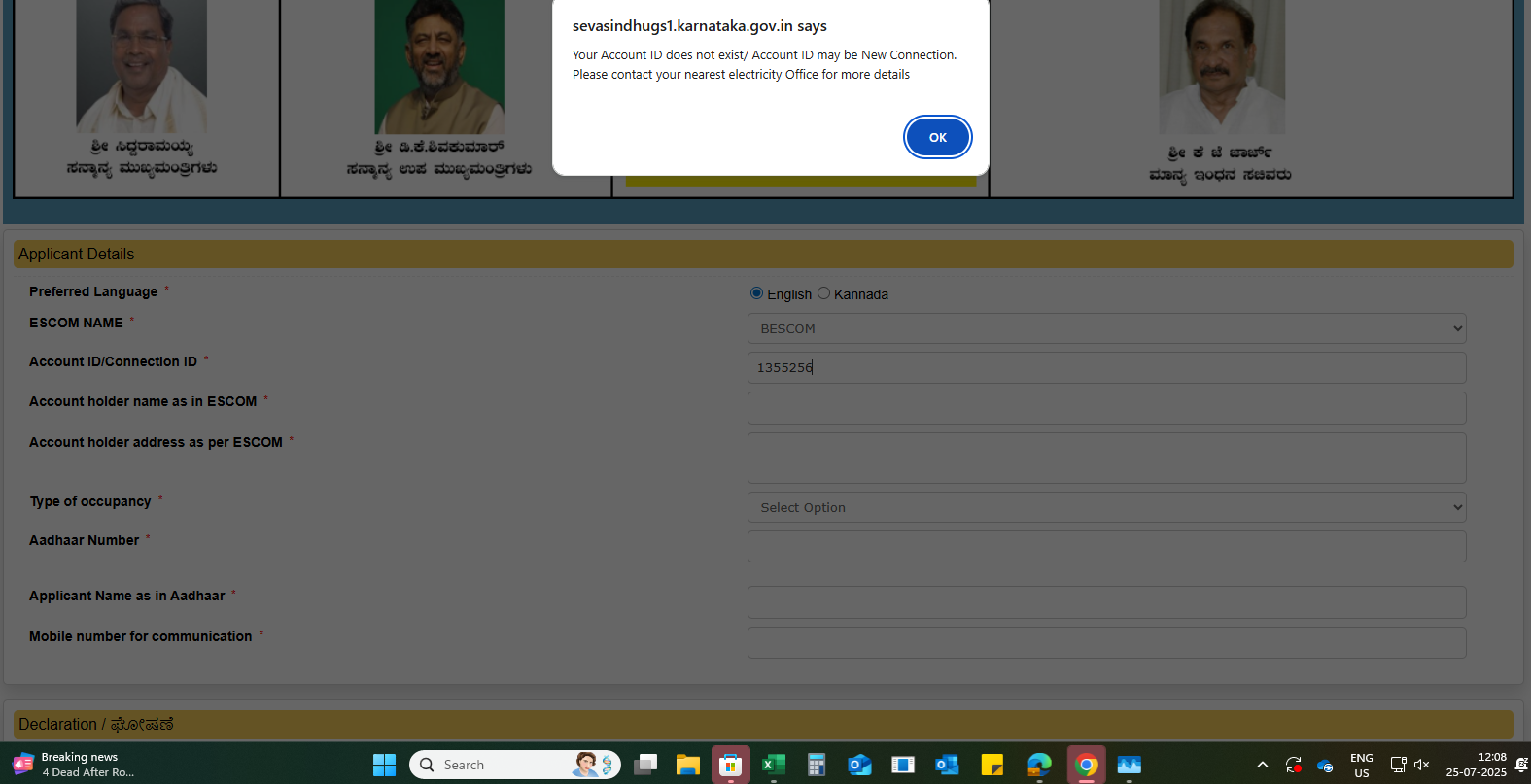The width and height of the screenshot is (1531, 784).
Task: Click the sync status tray icon
Action: [x=1293, y=765]
